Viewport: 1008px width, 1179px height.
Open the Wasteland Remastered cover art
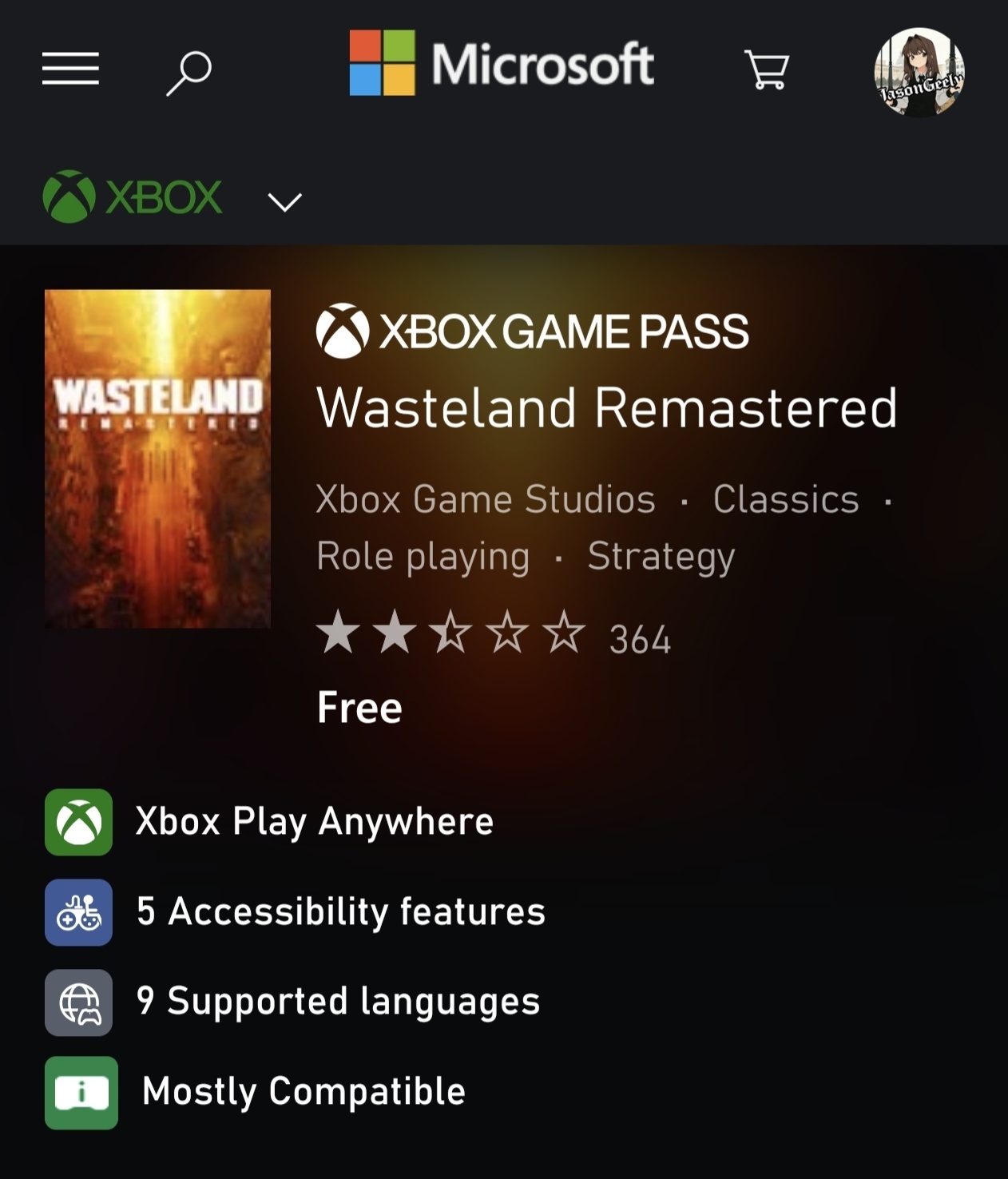tap(158, 458)
